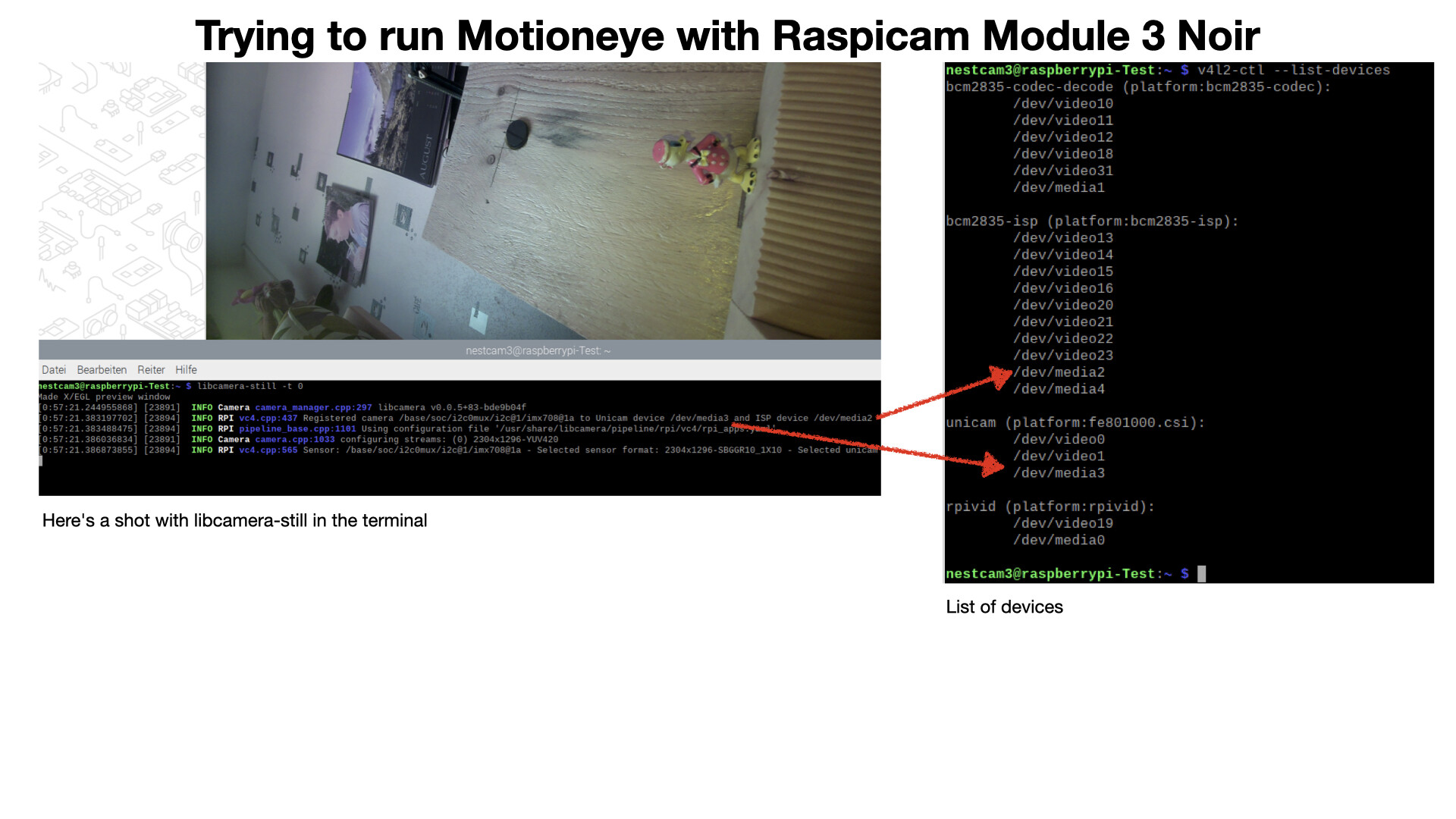Click the terminal title 'nestcam3@raspberrypi-Test: ~'
Viewport: 1456px width, 819px height.
(x=538, y=350)
